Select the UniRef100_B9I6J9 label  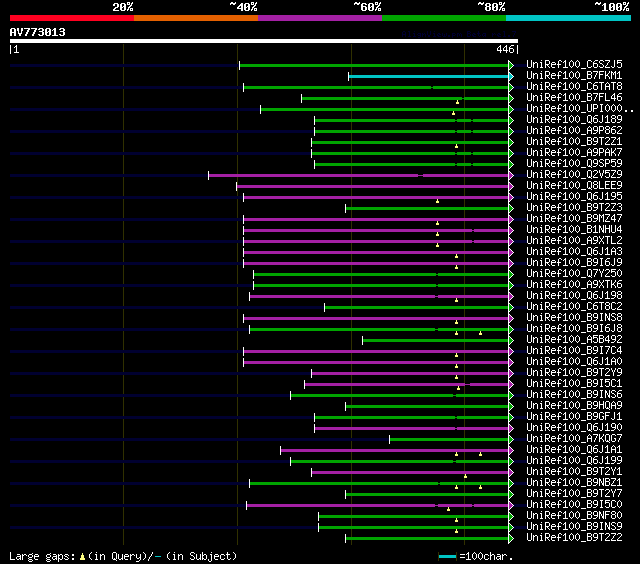tap(574, 263)
